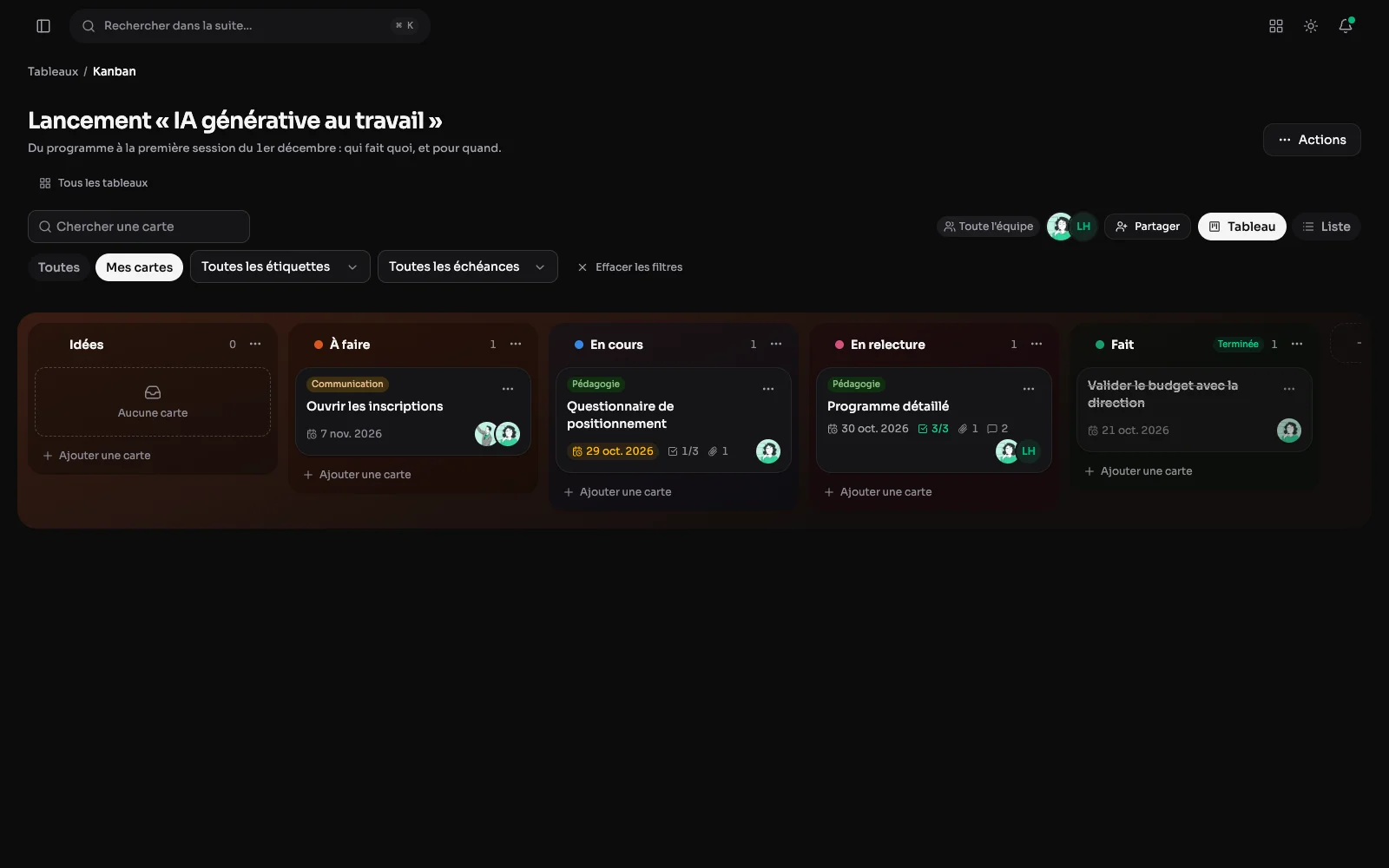The width and height of the screenshot is (1389, 868).
Task: Focus the Rechercher dans la suite search box
Action: point(250,26)
